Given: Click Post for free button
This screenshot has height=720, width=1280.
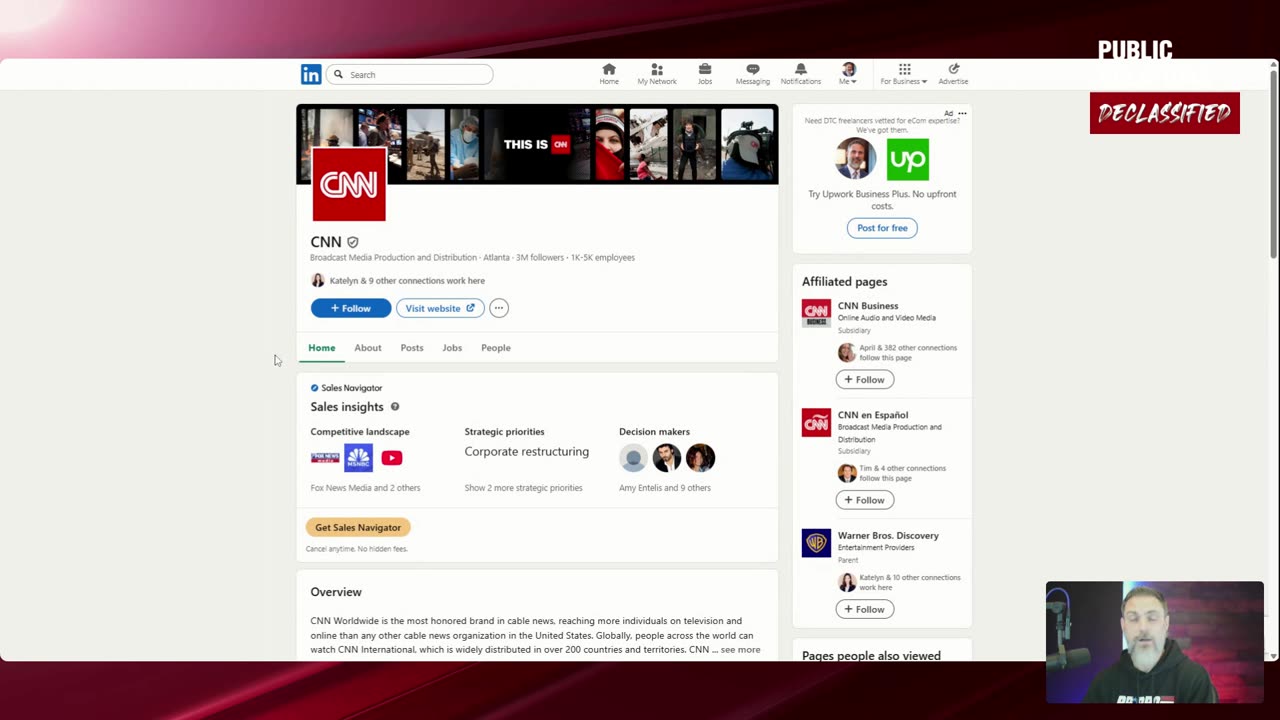Looking at the screenshot, I should coord(882,228).
